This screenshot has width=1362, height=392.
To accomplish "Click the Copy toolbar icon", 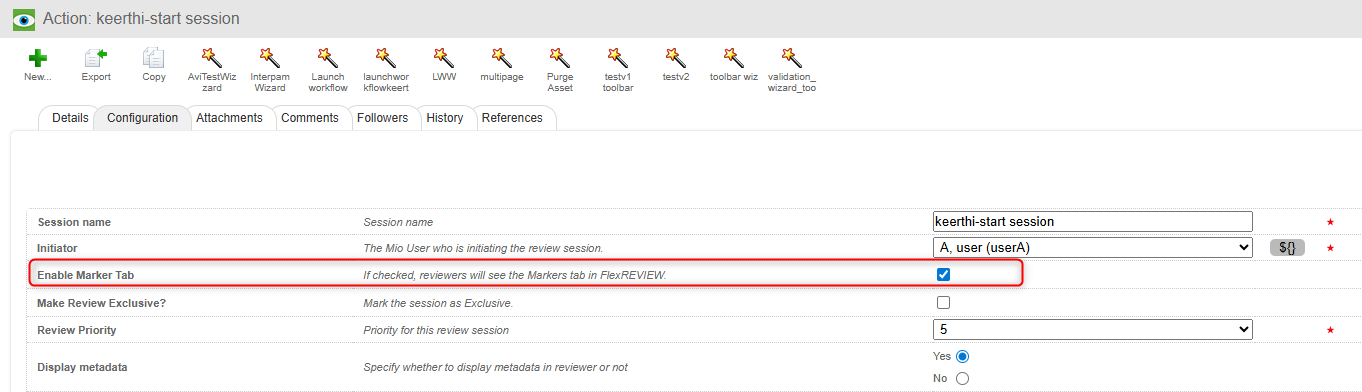I will (154, 59).
